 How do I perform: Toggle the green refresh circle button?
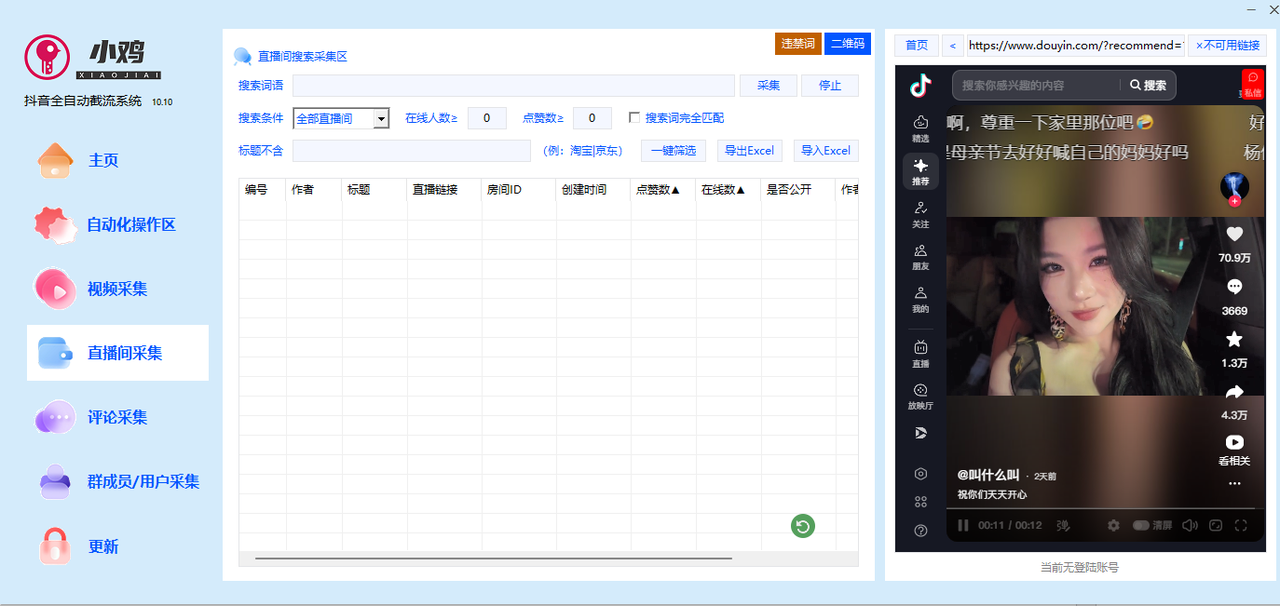tap(802, 525)
